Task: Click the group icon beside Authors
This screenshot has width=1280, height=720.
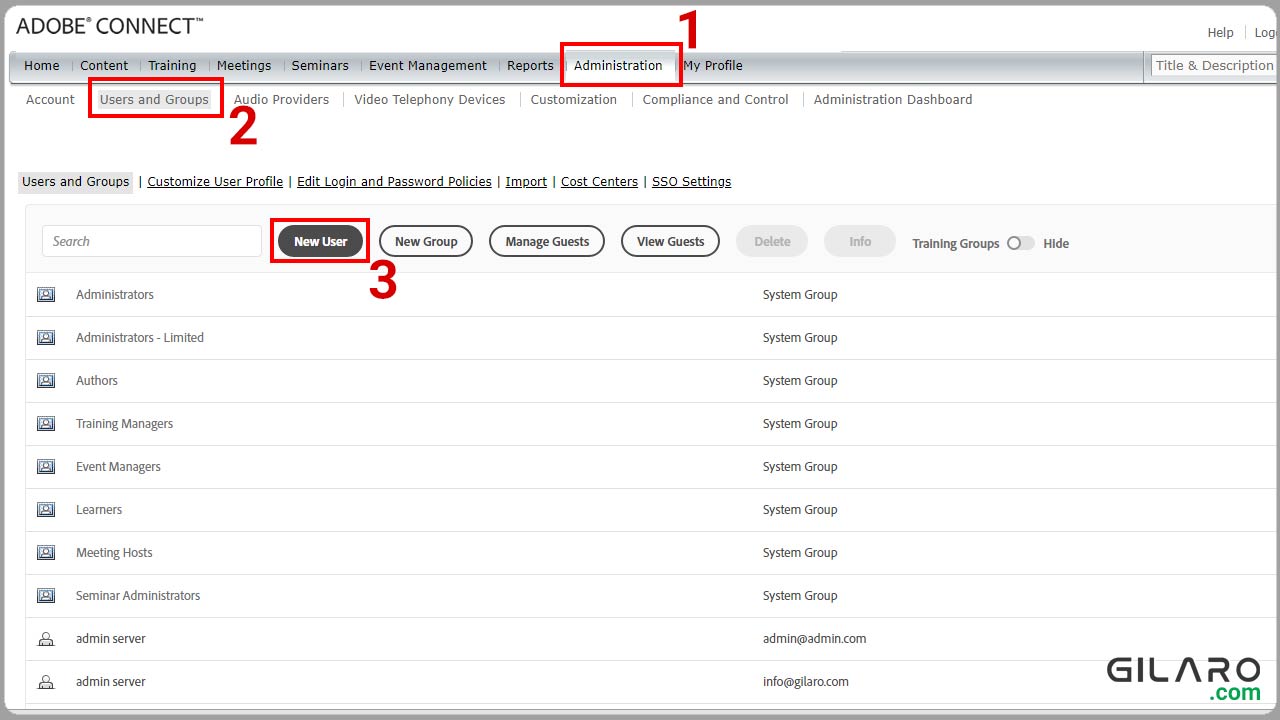Action: coord(46,381)
